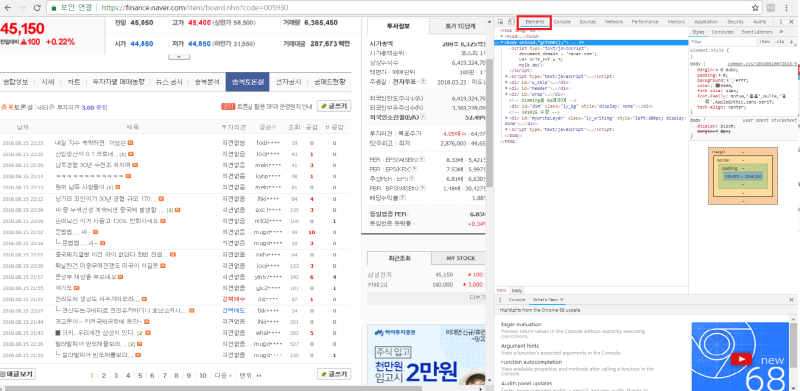Add new style rule plus icon
The height and width of the screenshot is (391, 800).
791,41
